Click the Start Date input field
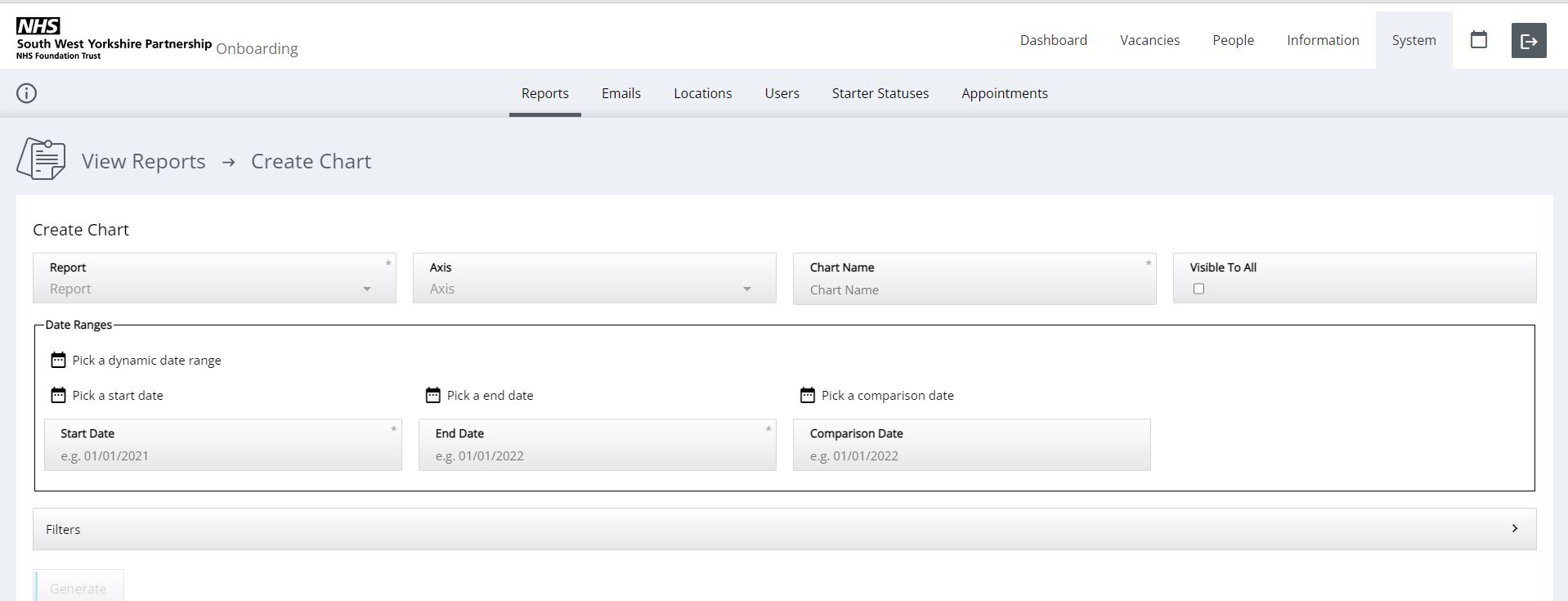The image size is (1568, 601). point(222,455)
